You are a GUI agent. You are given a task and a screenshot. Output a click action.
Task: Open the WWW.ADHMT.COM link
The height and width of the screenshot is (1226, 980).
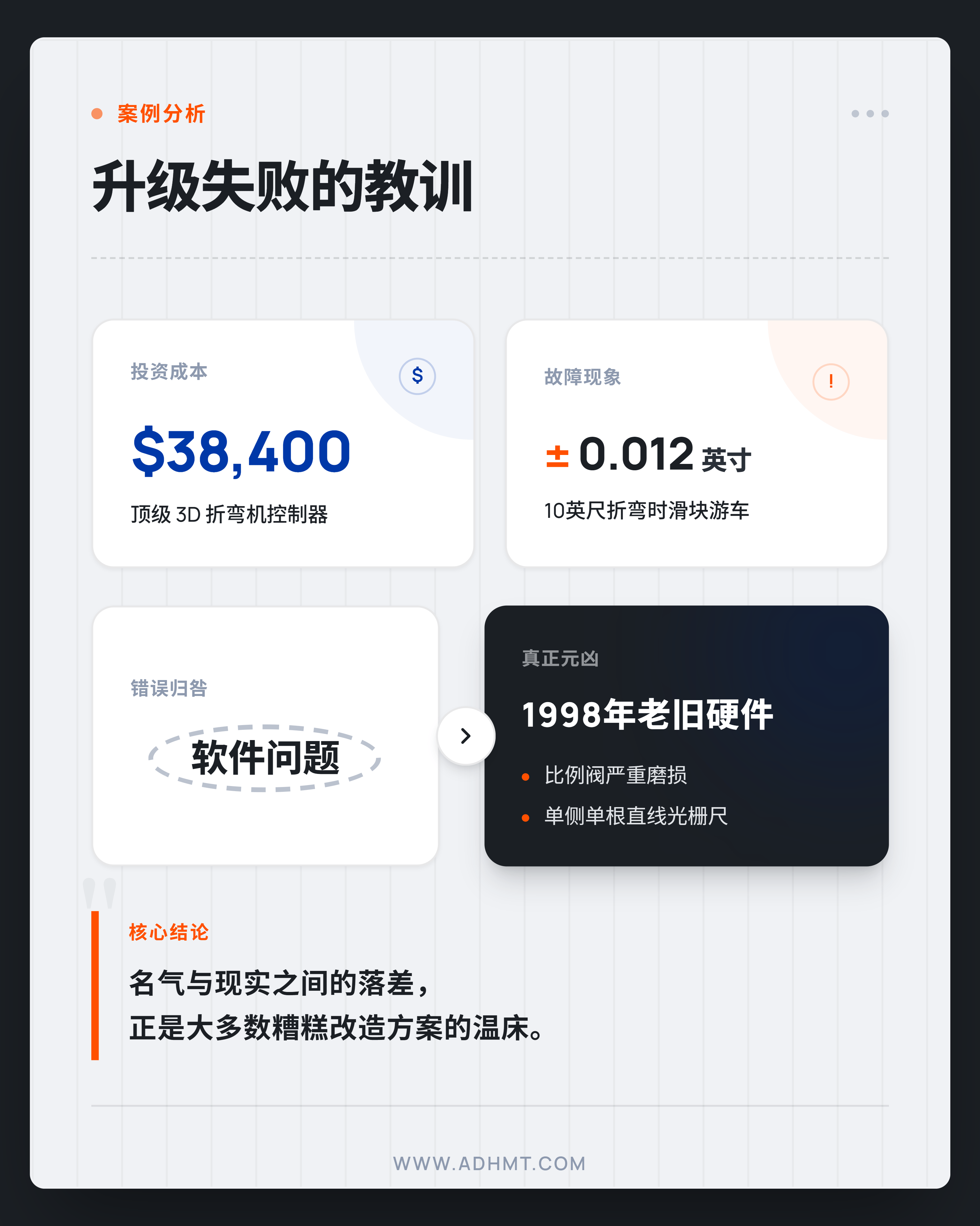pyautogui.click(x=490, y=1163)
